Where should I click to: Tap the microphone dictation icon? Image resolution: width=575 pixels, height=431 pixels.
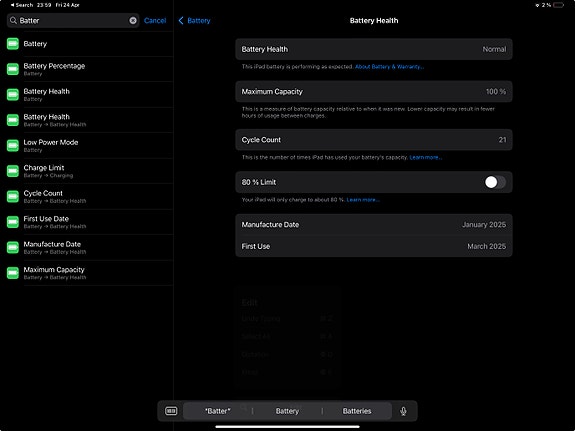pos(403,411)
